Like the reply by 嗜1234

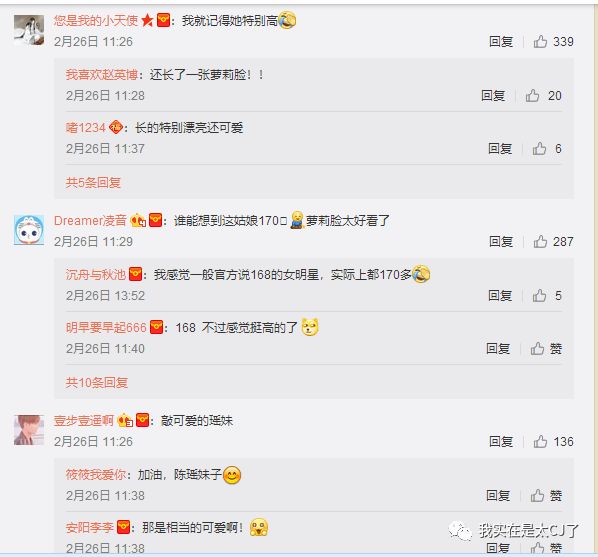click(547, 148)
